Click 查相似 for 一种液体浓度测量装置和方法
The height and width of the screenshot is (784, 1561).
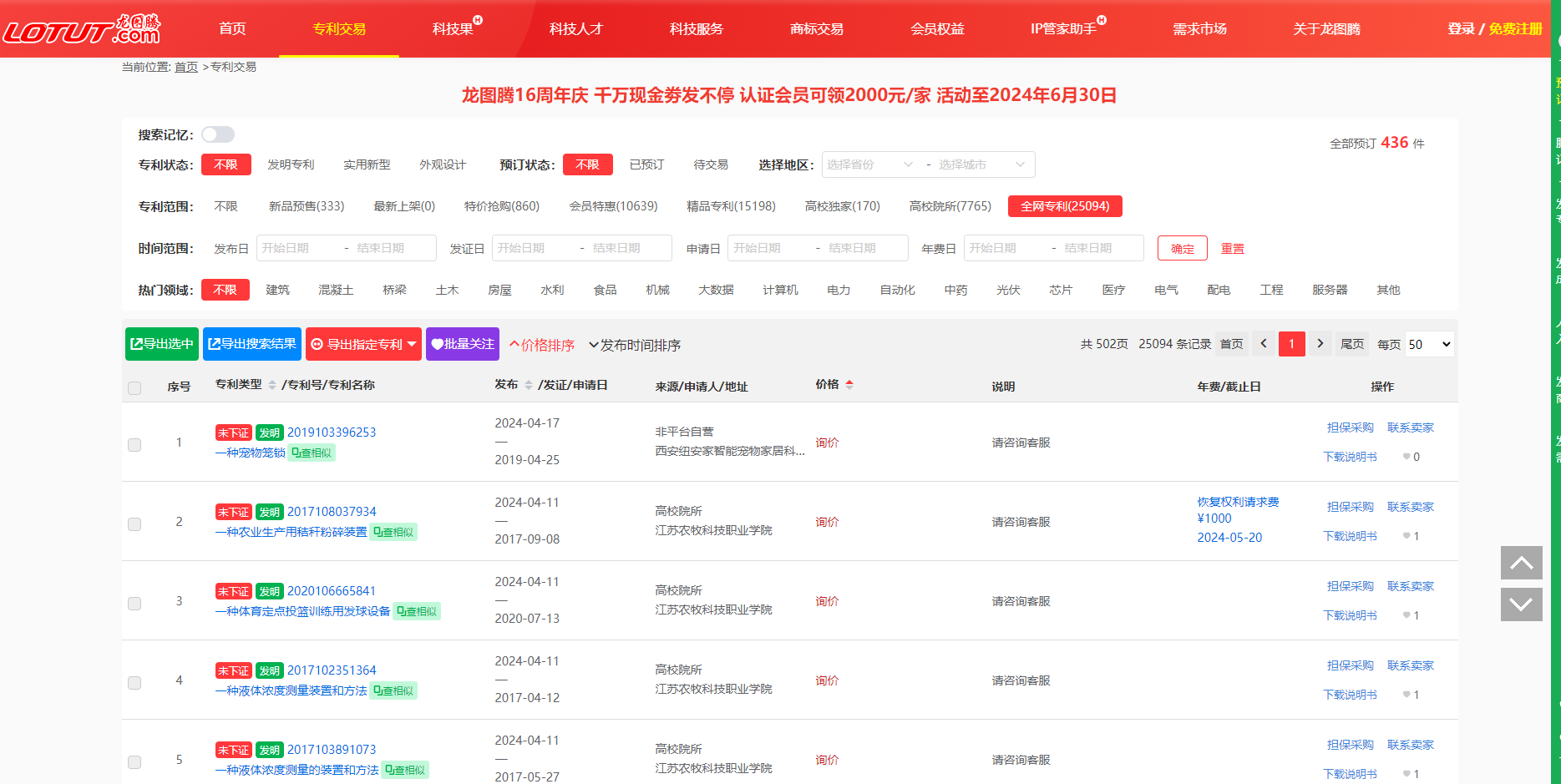(x=393, y=690)
